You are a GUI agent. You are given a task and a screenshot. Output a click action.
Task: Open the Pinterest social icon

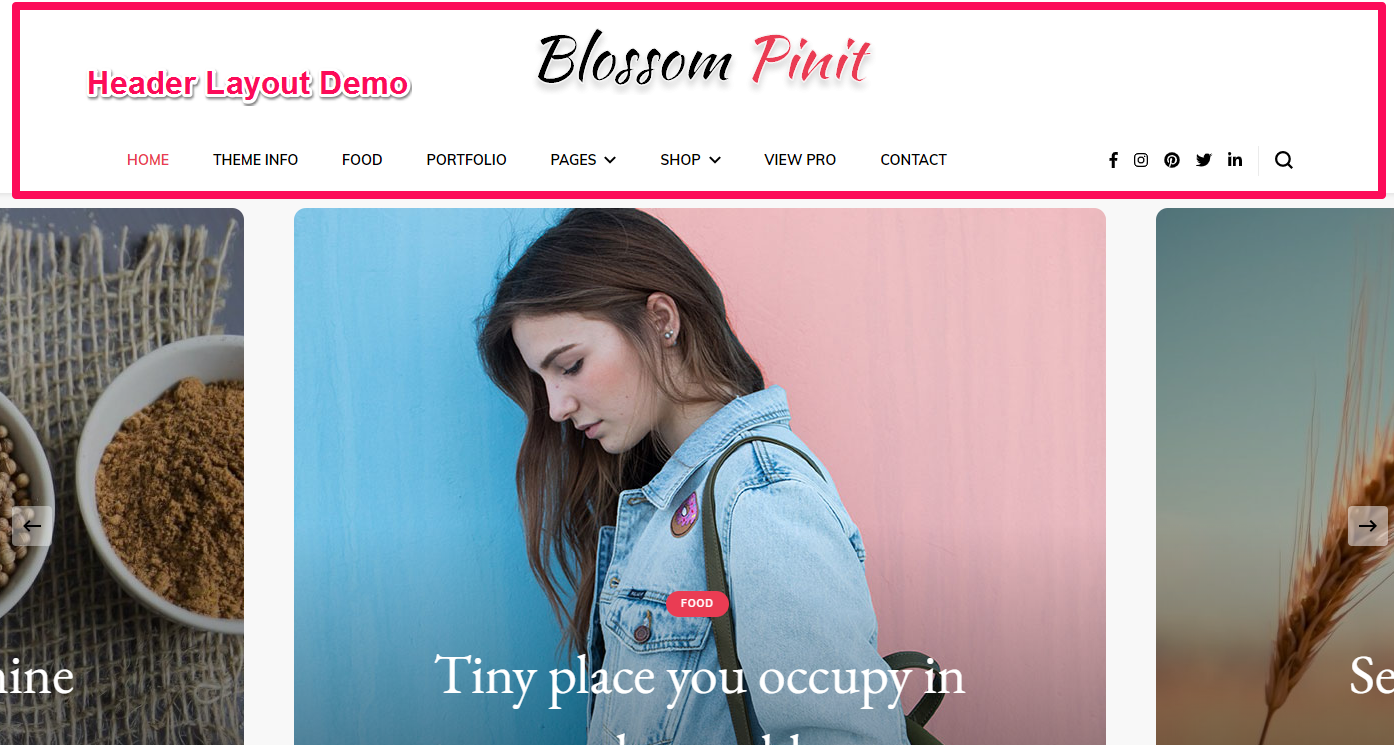point(1172,160)
